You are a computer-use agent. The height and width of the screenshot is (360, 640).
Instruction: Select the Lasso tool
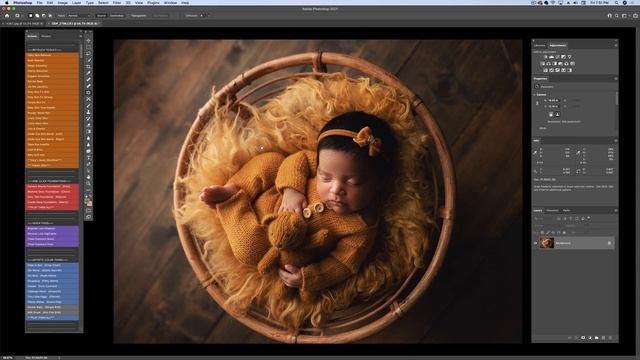click(89, 54)
